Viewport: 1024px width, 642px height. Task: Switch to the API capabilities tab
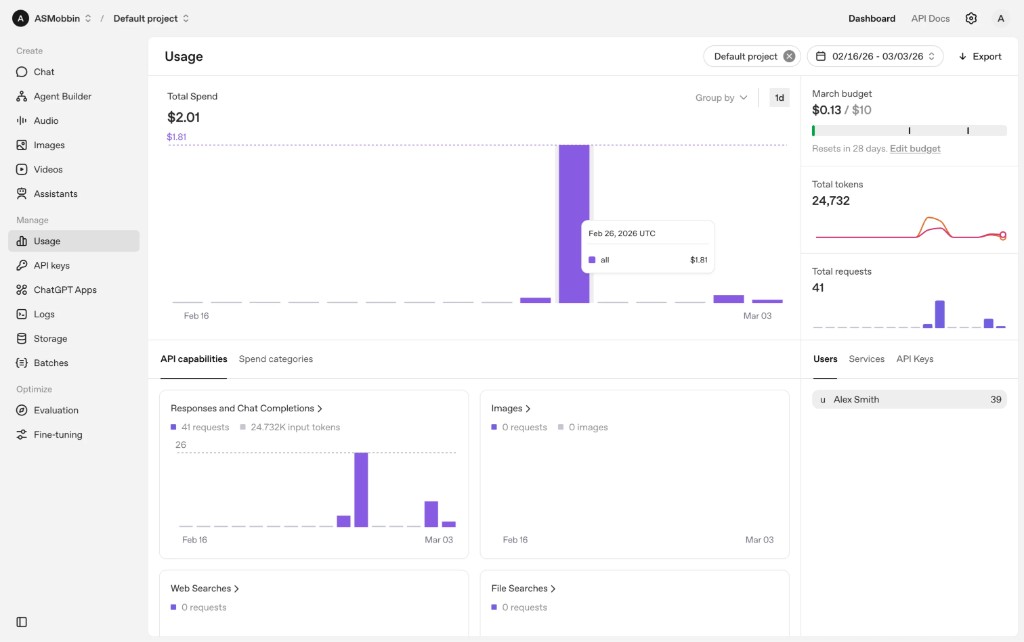coord(194,359)
